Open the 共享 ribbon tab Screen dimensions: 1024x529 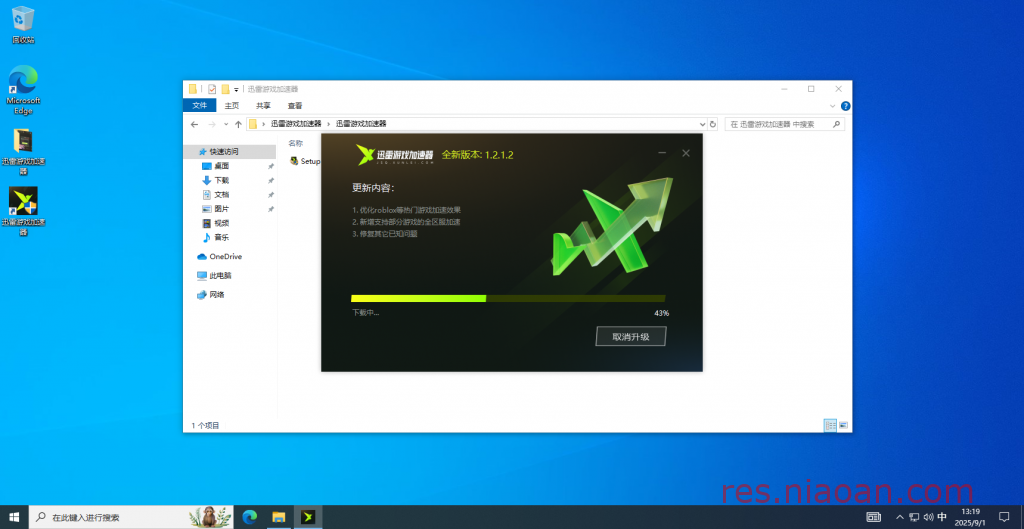click(263, 106)
